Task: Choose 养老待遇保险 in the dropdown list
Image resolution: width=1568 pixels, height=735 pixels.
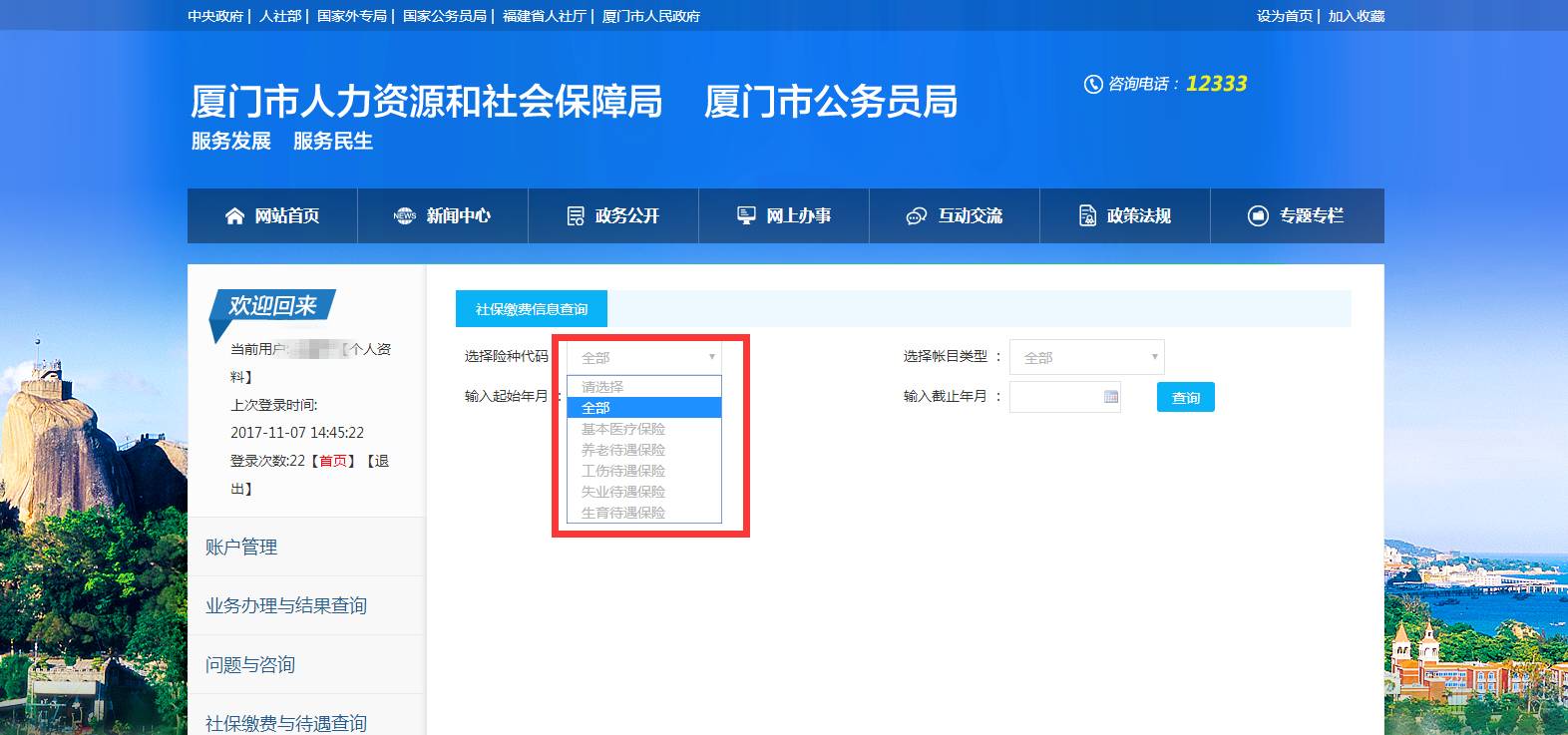Action: [623, 450]
